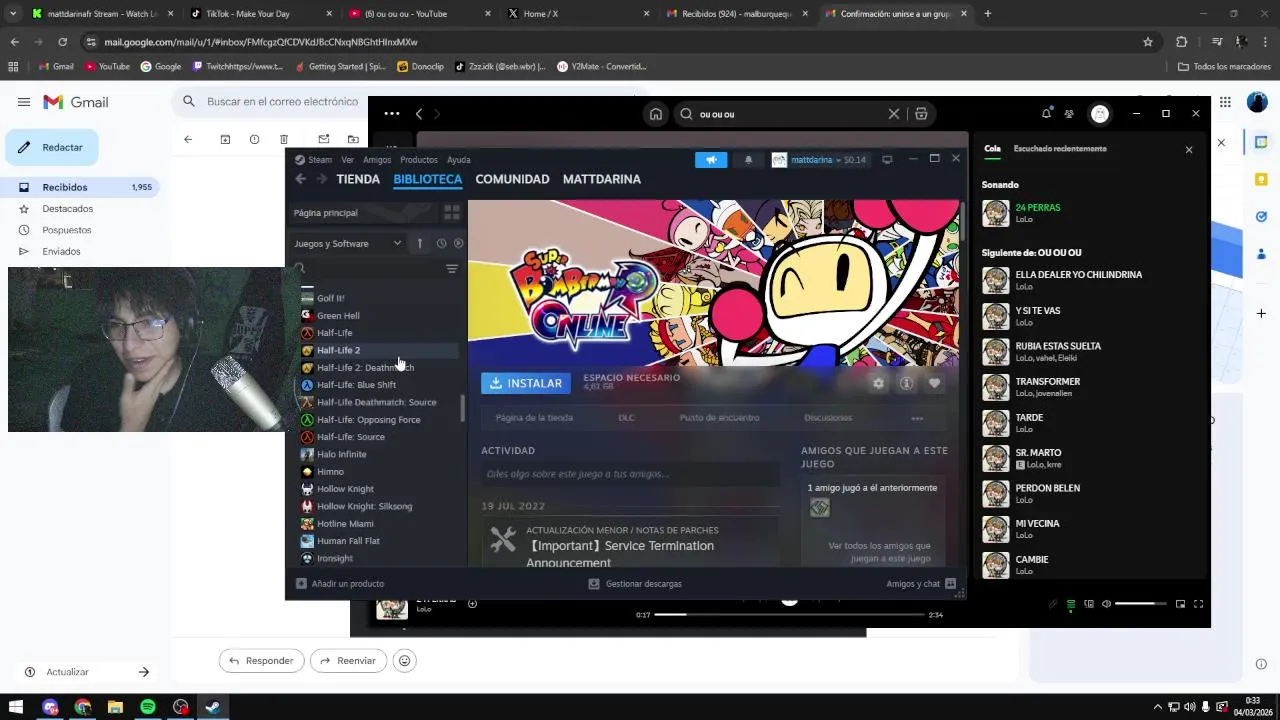The height and width of the screenshot is (720, 1280).
Task: Open Spotify from Windows taskbar
Action: (148, 707)
